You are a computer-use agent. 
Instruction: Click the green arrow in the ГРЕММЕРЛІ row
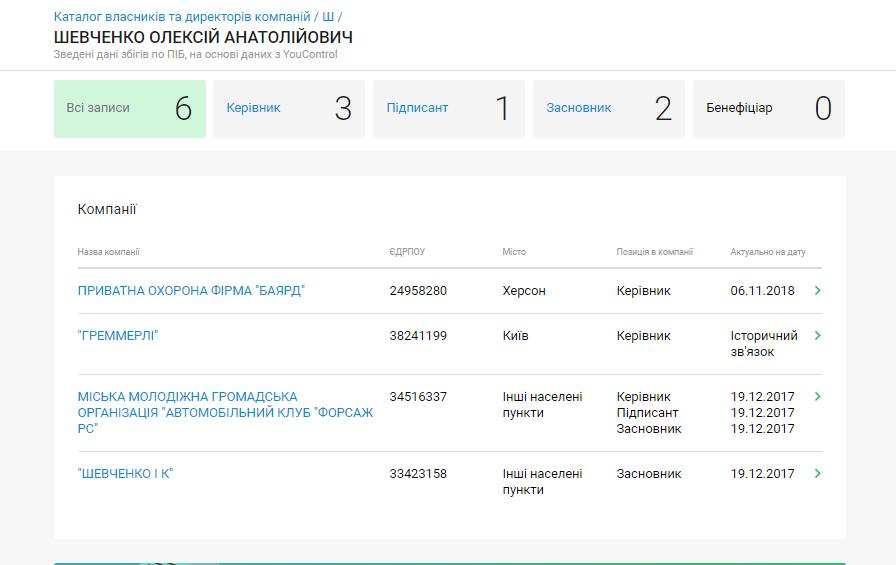pos(817,336)
